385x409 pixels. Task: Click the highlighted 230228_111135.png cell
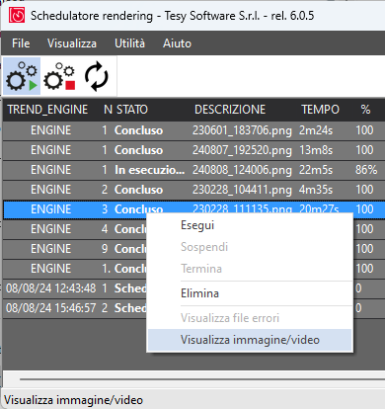242,209
